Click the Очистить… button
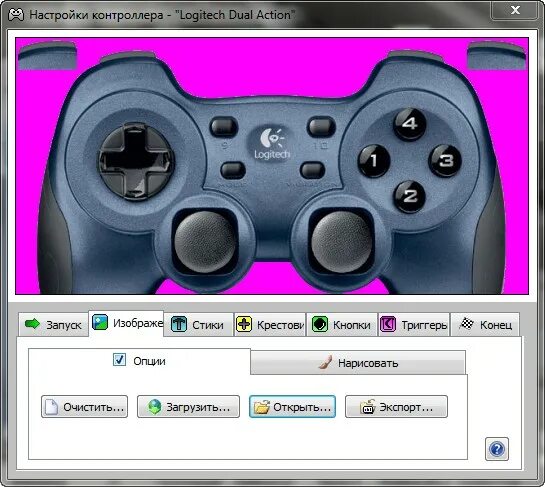This screenshot has height=487, width=545. [x=84, y=406]
